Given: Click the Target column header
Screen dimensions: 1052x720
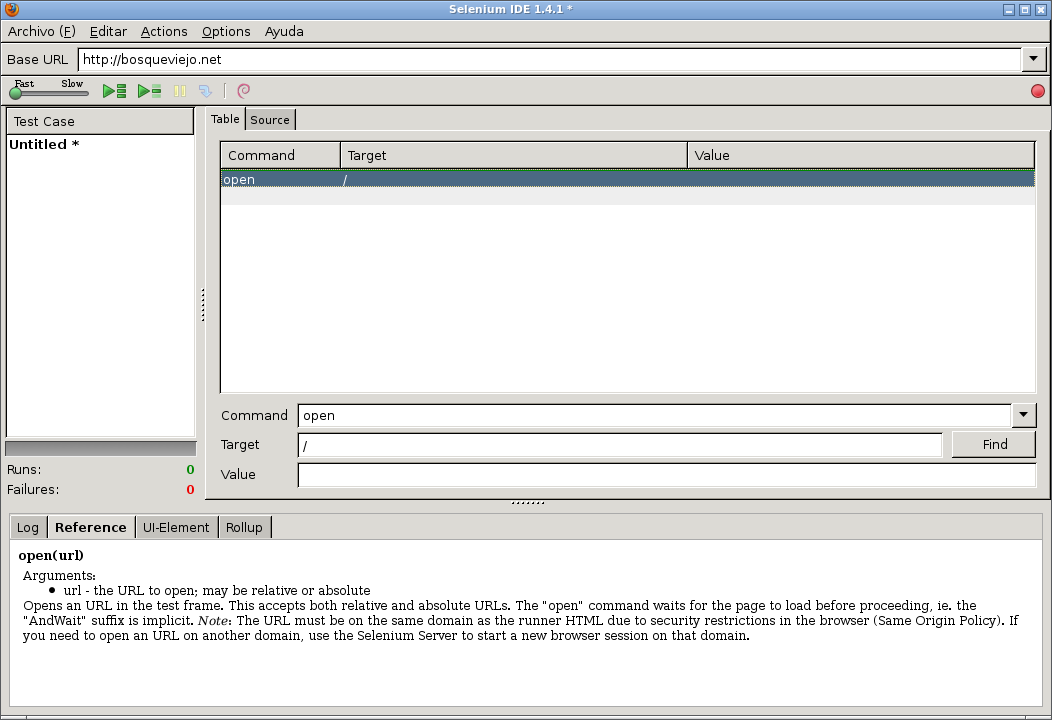Looking at the screenshot, I should coord(514,155).
